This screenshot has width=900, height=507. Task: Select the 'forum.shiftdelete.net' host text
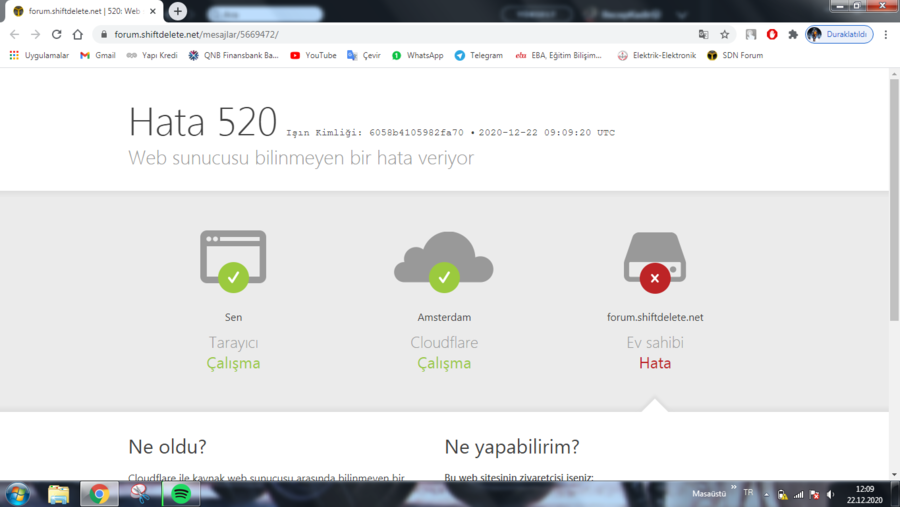pos(655,317)
